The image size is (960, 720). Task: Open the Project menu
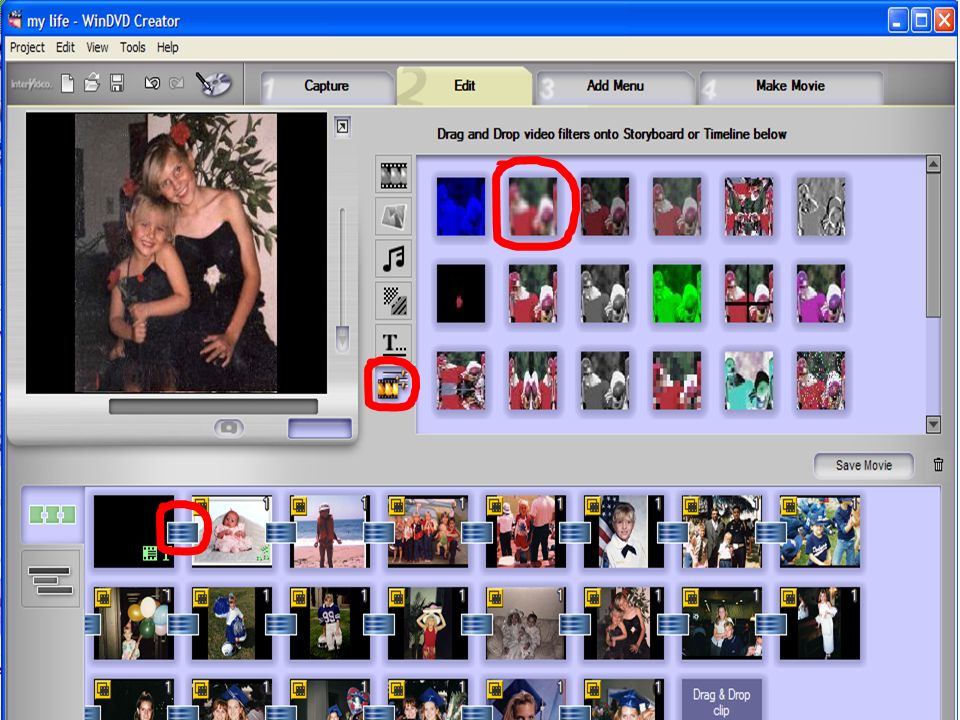[x=27, y=47]
